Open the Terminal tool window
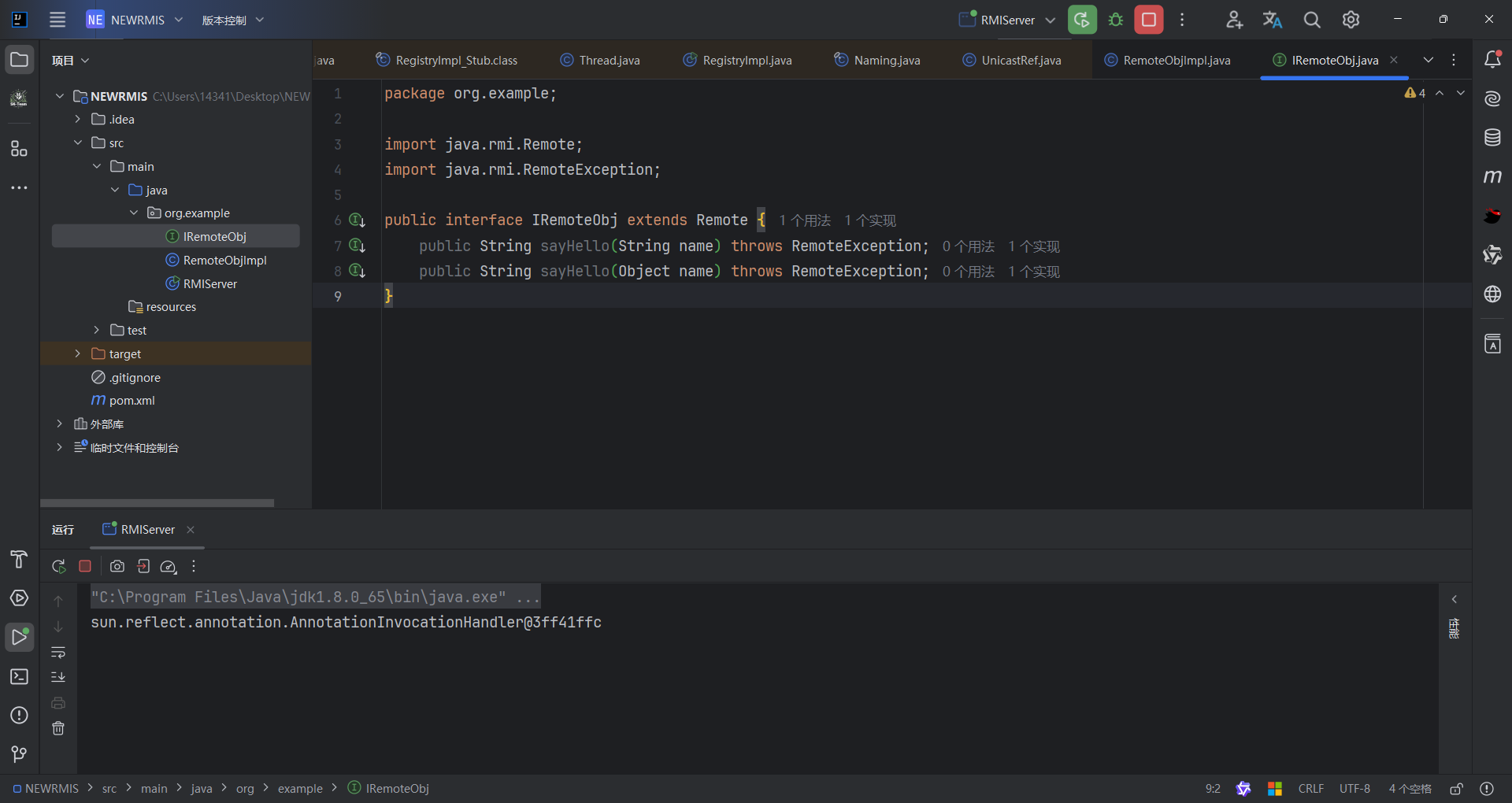Screen dimensions: 1512x803 [x=19, y=676]
